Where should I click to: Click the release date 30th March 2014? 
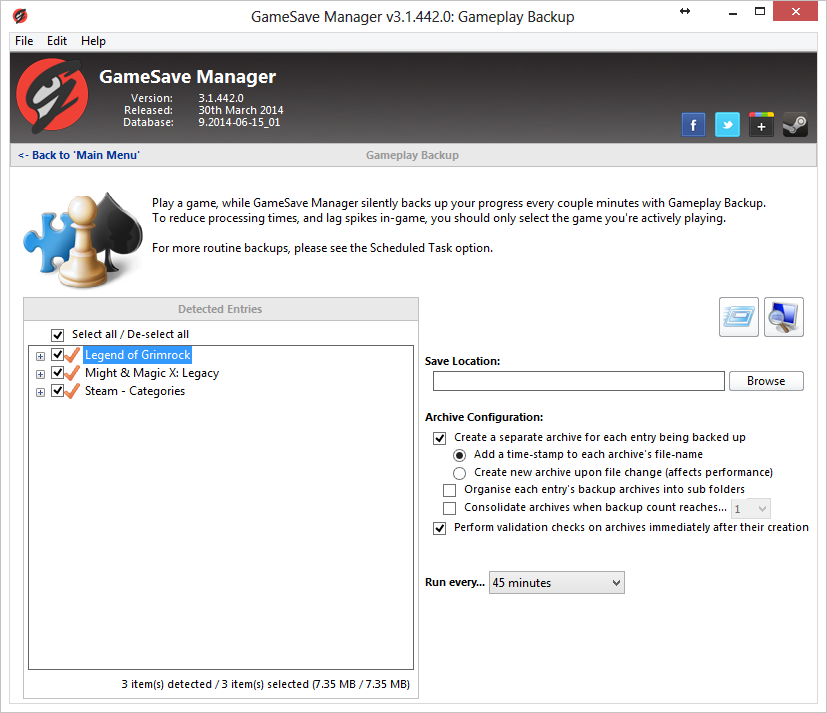[x=241, y=110]
